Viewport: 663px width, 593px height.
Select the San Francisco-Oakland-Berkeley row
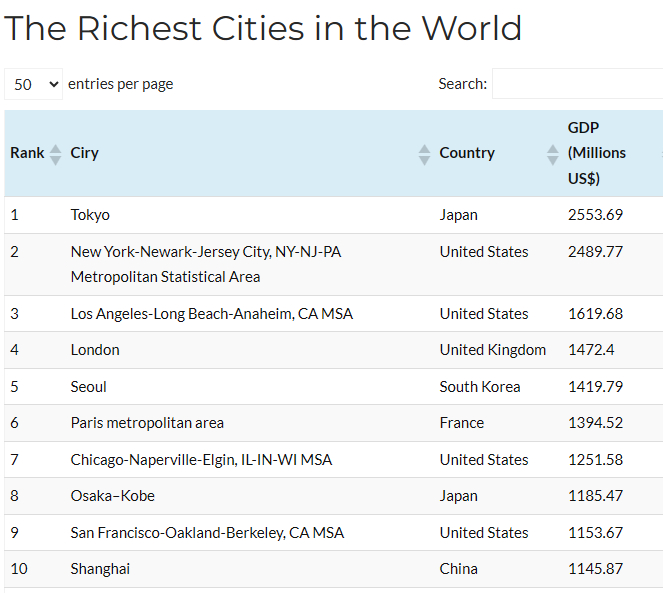click(207, 533)
